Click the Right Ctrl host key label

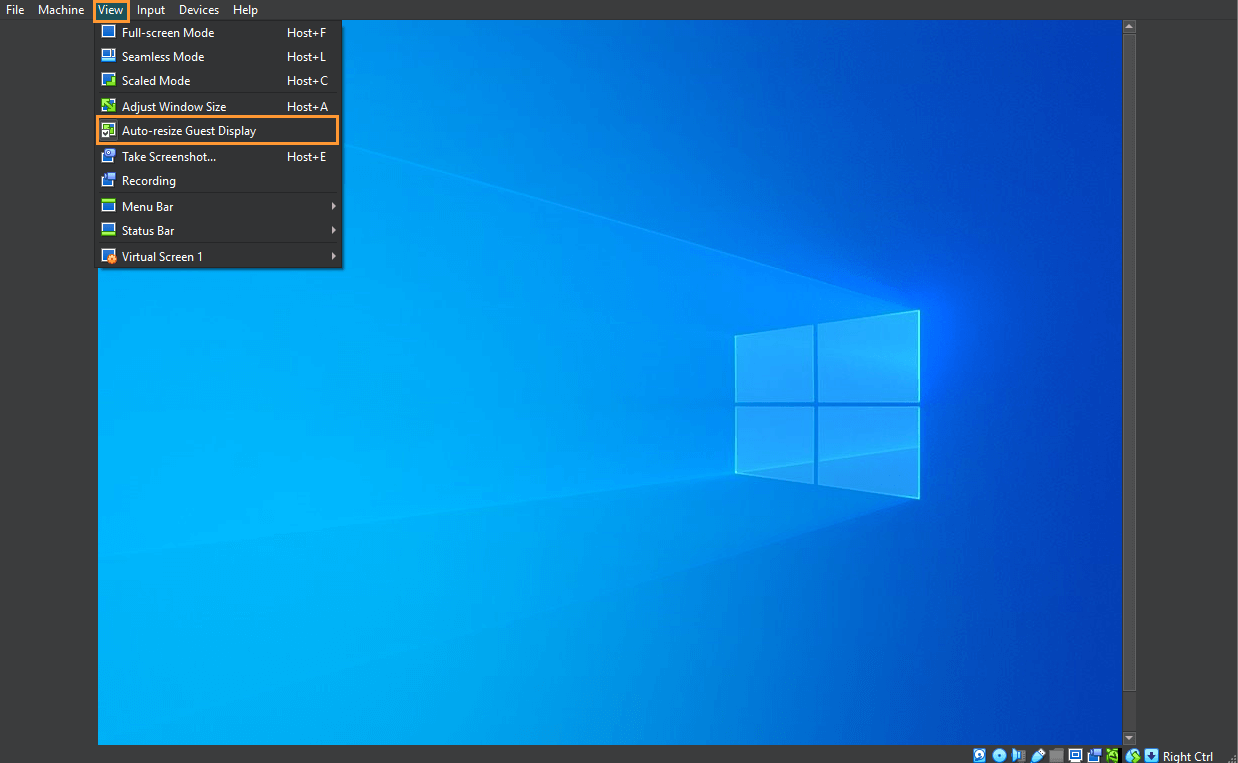(x=1188, y=757)
